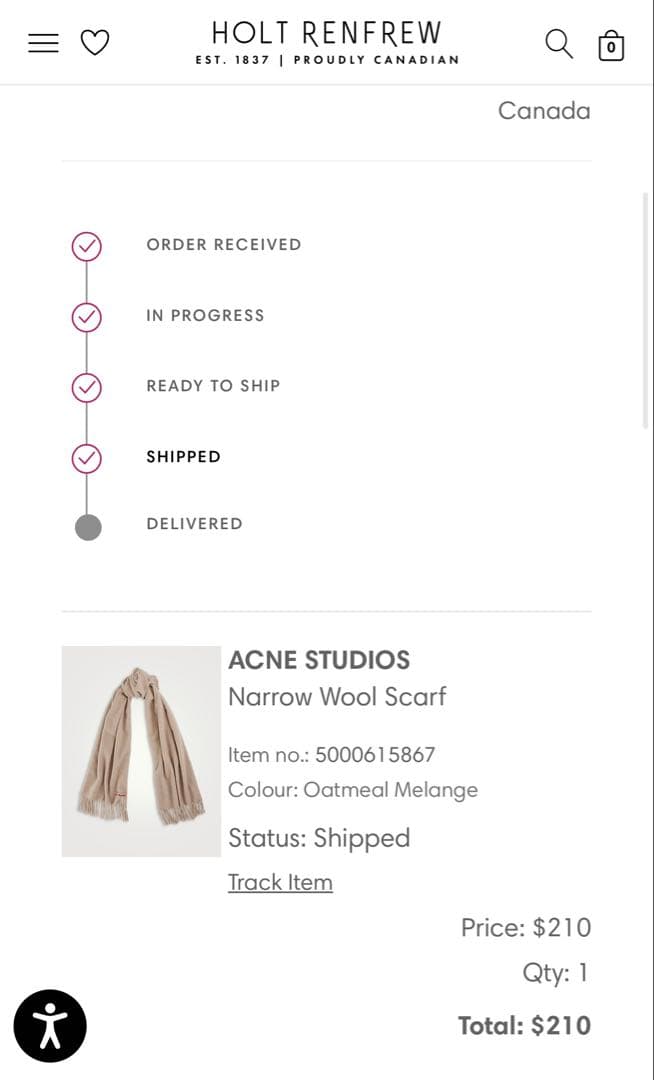654x1080 pixels.
Task: Open the wishlist heart icon
Action: [96, 42]
